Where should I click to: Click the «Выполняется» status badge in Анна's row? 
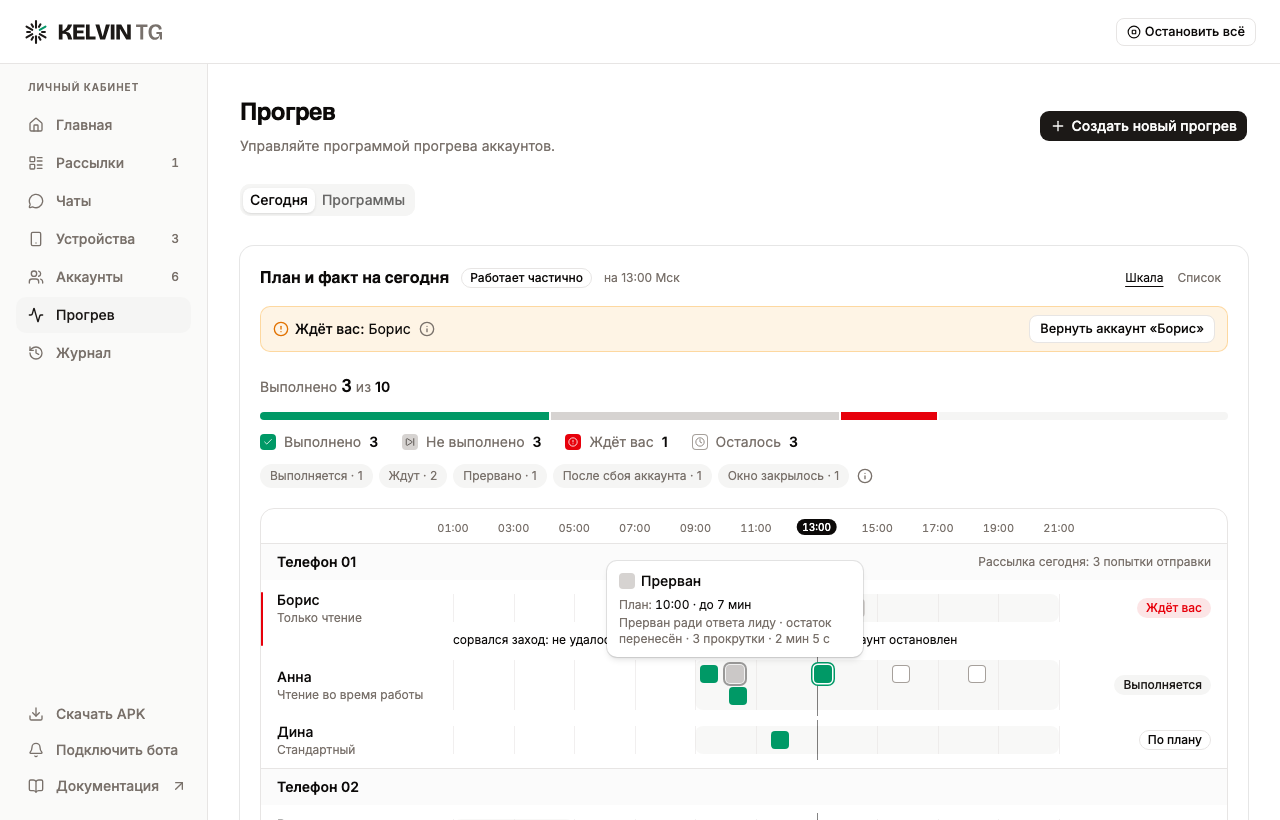[1162, 685]
